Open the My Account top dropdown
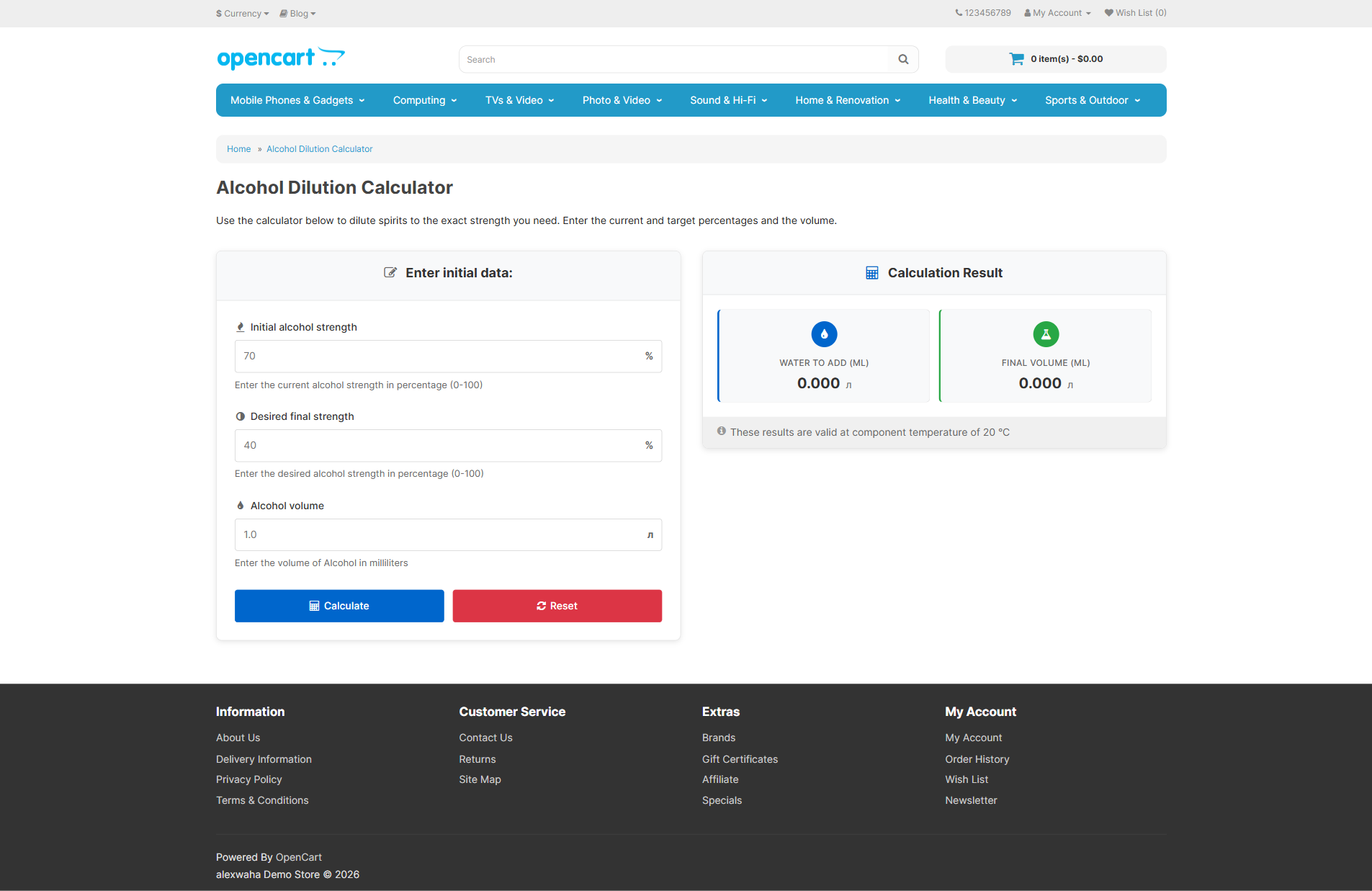 (1057, 13)
